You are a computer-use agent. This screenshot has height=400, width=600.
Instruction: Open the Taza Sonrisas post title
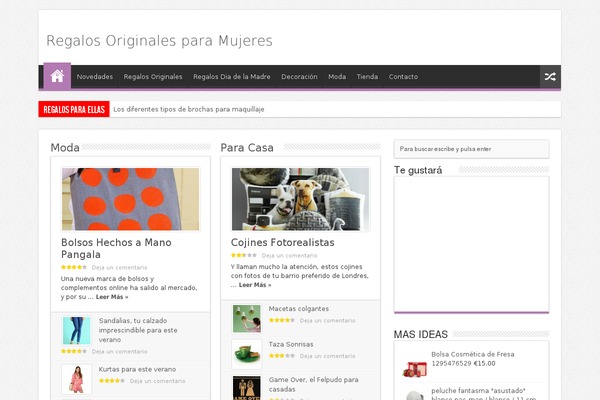click(291, 344)
